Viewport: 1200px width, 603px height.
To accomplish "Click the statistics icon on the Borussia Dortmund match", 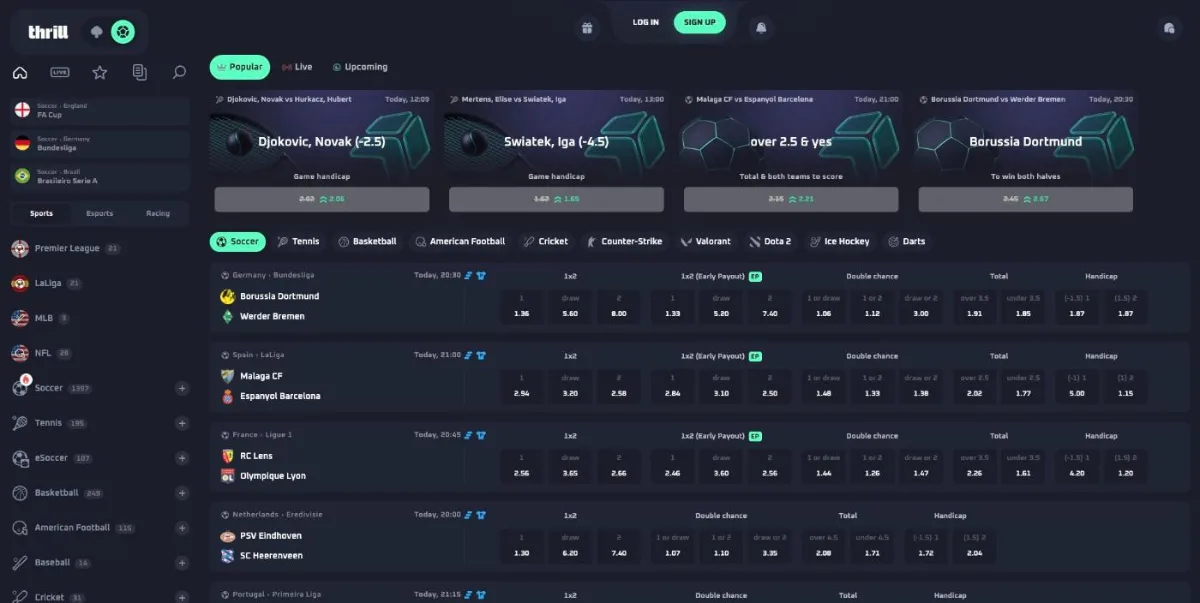I will click(468, 275).
